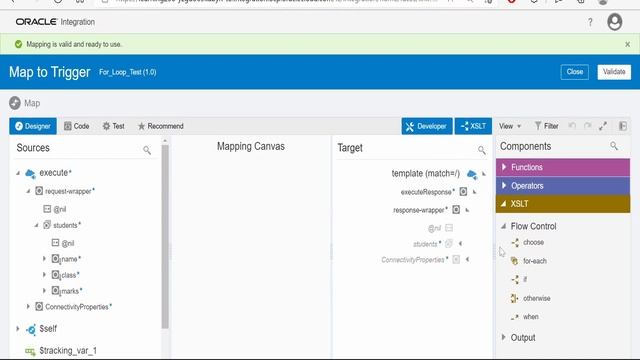Dismiss the mapping valid notification
The height and width of the screenshot is (360, 640).
[627, 44]
